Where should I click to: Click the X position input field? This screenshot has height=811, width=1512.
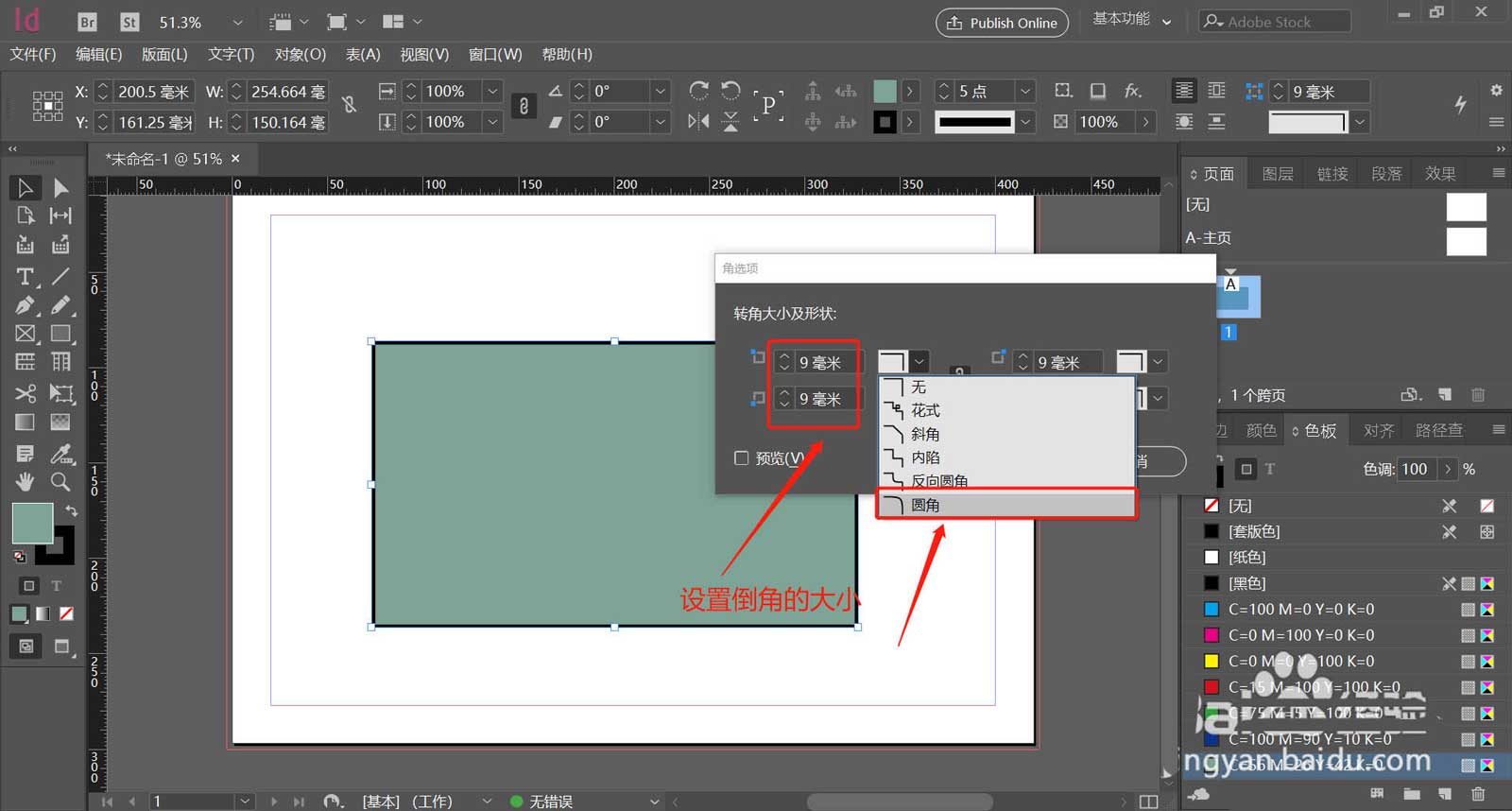[x=153, y=92]
